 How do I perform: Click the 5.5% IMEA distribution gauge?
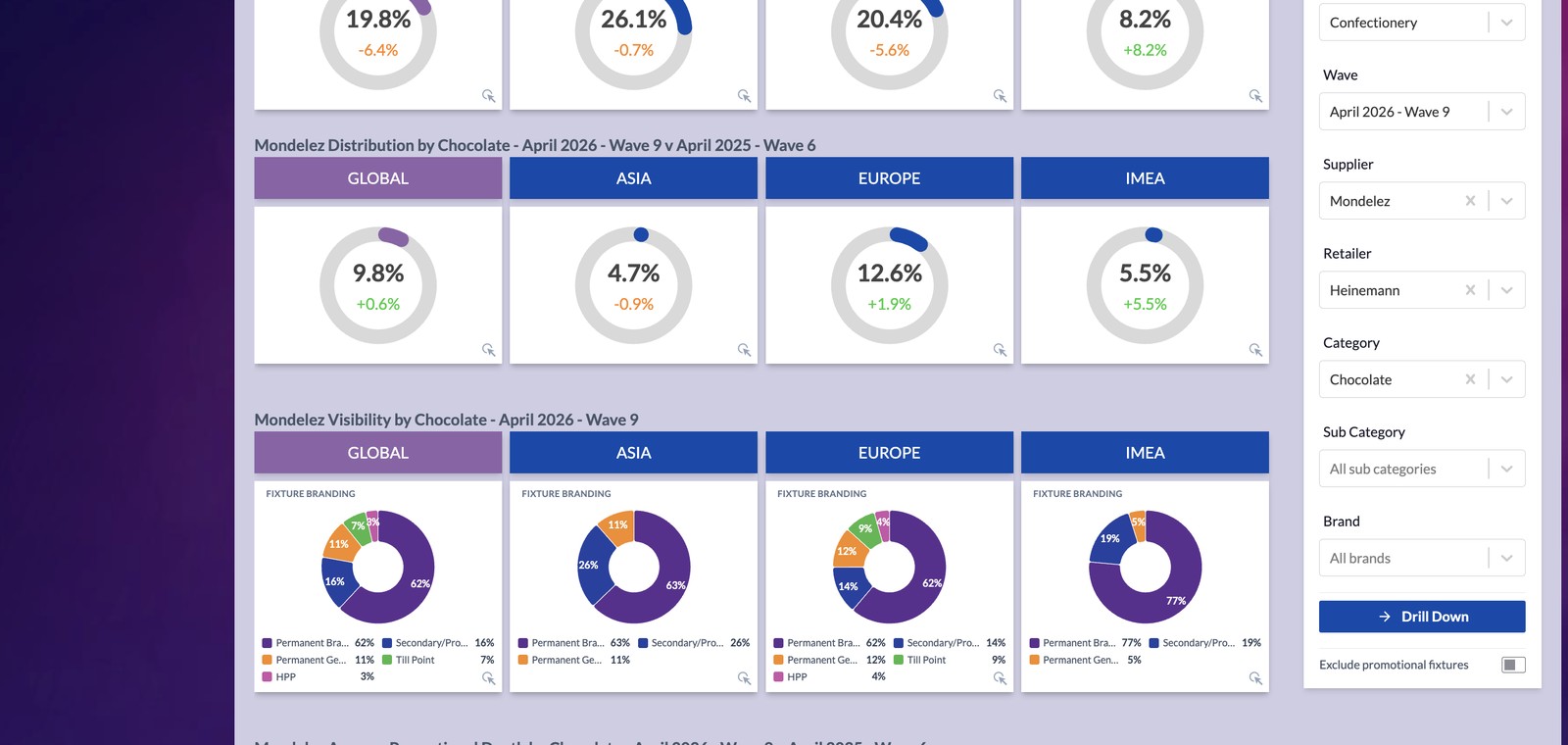point(1145,285)
